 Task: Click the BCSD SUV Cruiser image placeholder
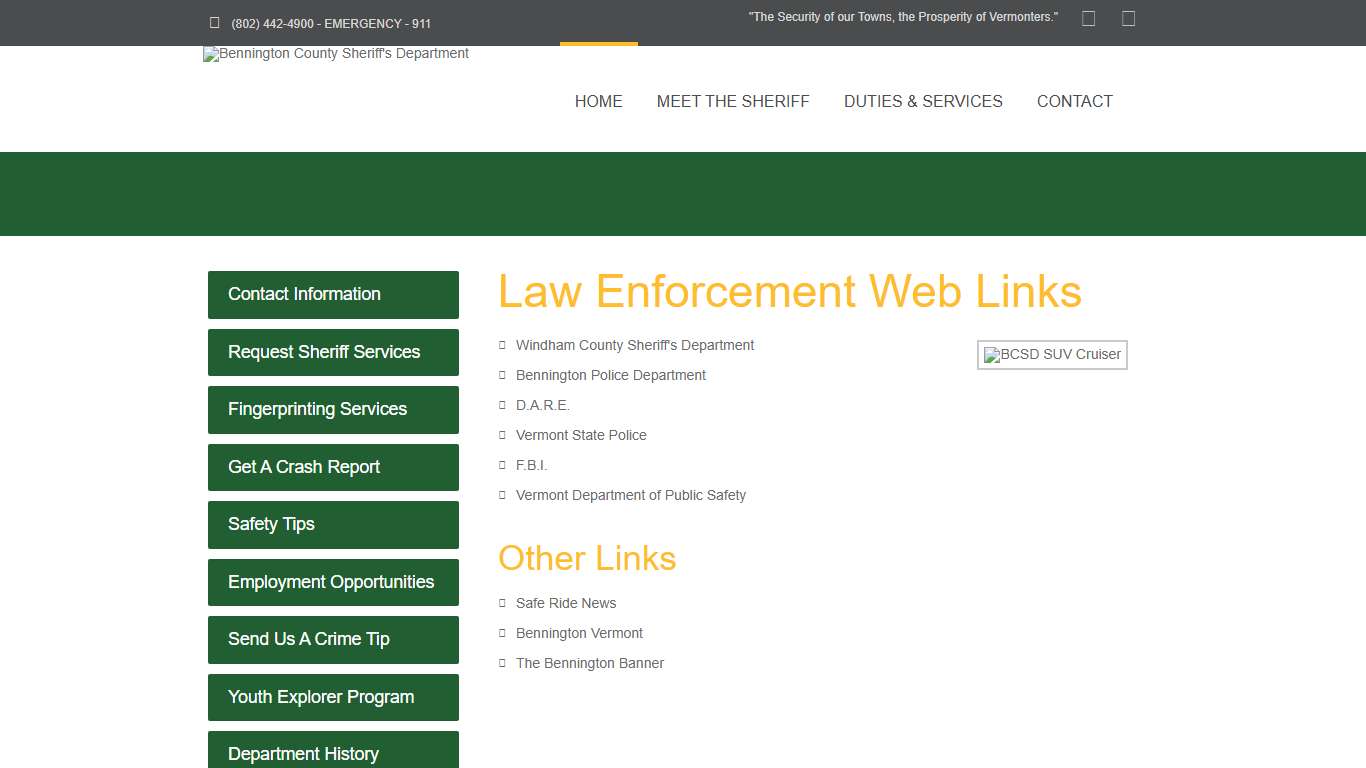[x=1051, y=354]
